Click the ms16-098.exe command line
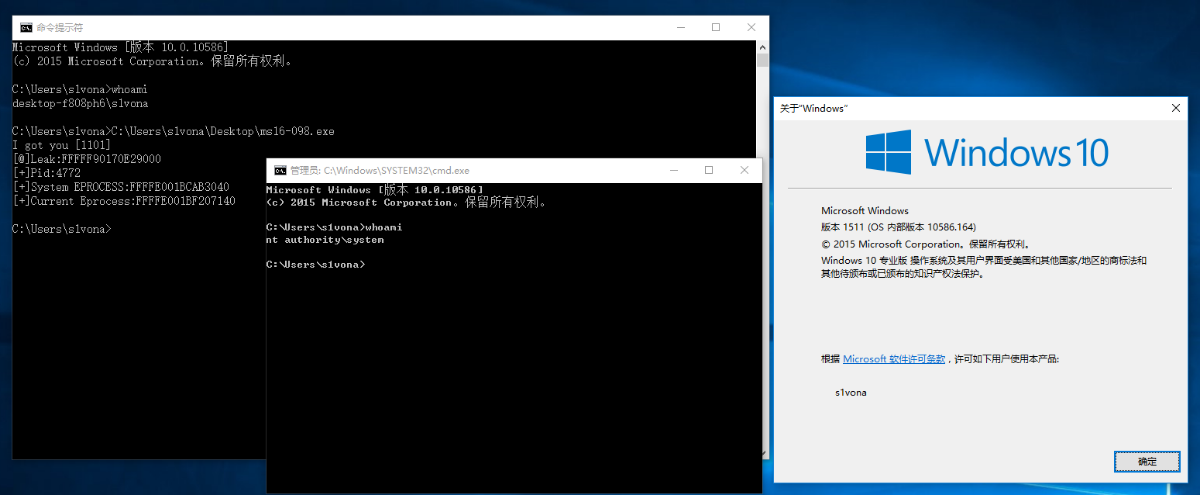Image resolution: width=1200 pixels, height=495 pixels. click(x=173, y=131)
